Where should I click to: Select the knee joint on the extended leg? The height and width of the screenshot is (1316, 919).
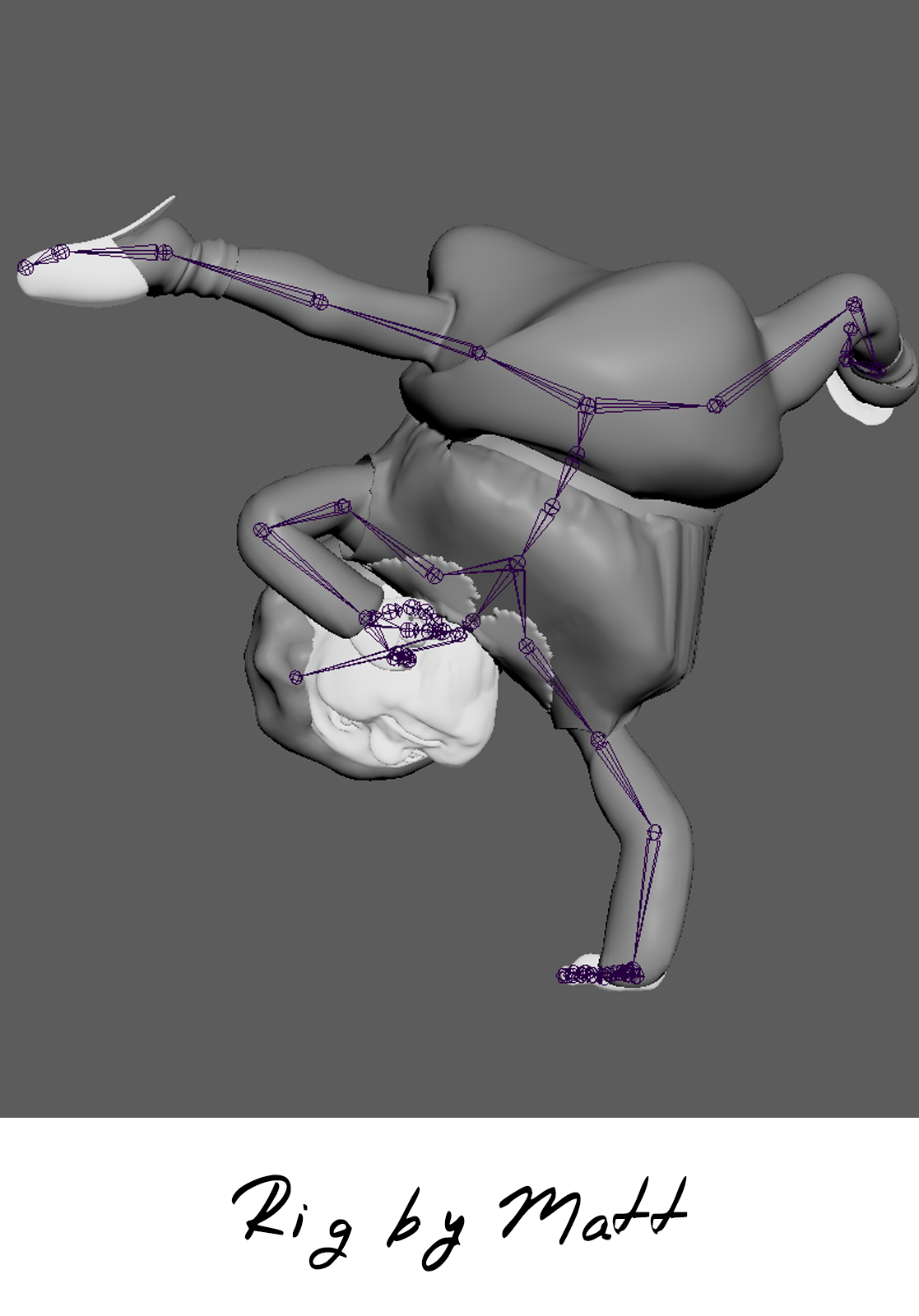(x=320, y=303)
